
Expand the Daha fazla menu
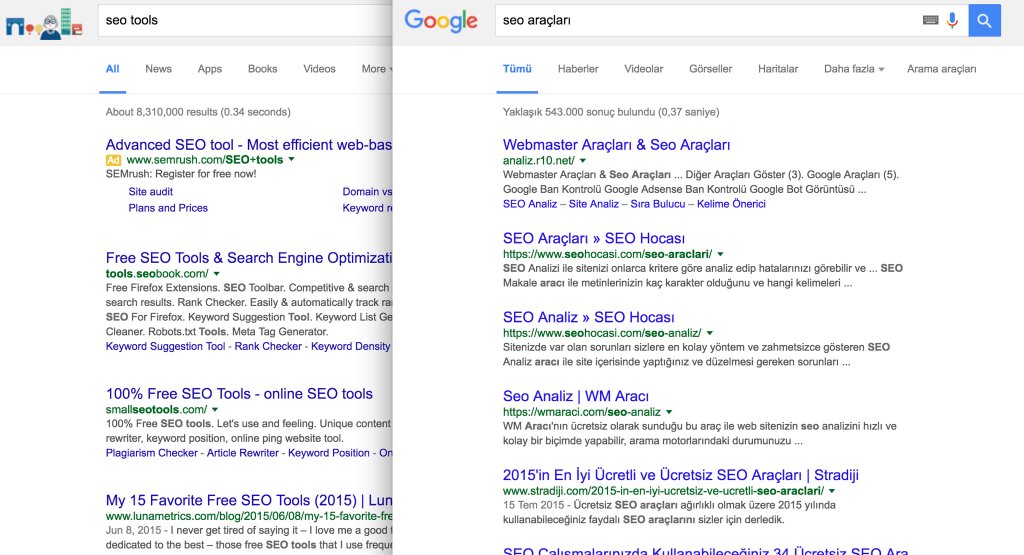(x=854, y=69)
